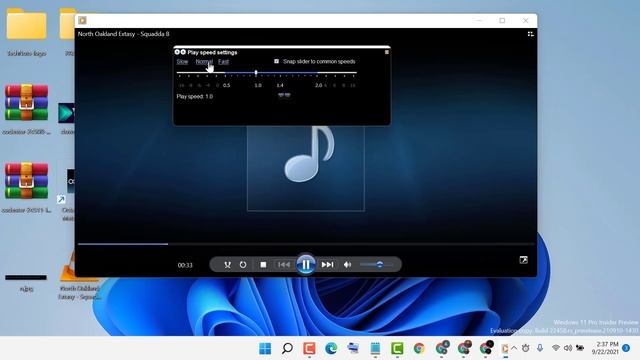640x360 pixels.
Task: Click the Media Player title bar icon
Action: click(x=82, y=20)
